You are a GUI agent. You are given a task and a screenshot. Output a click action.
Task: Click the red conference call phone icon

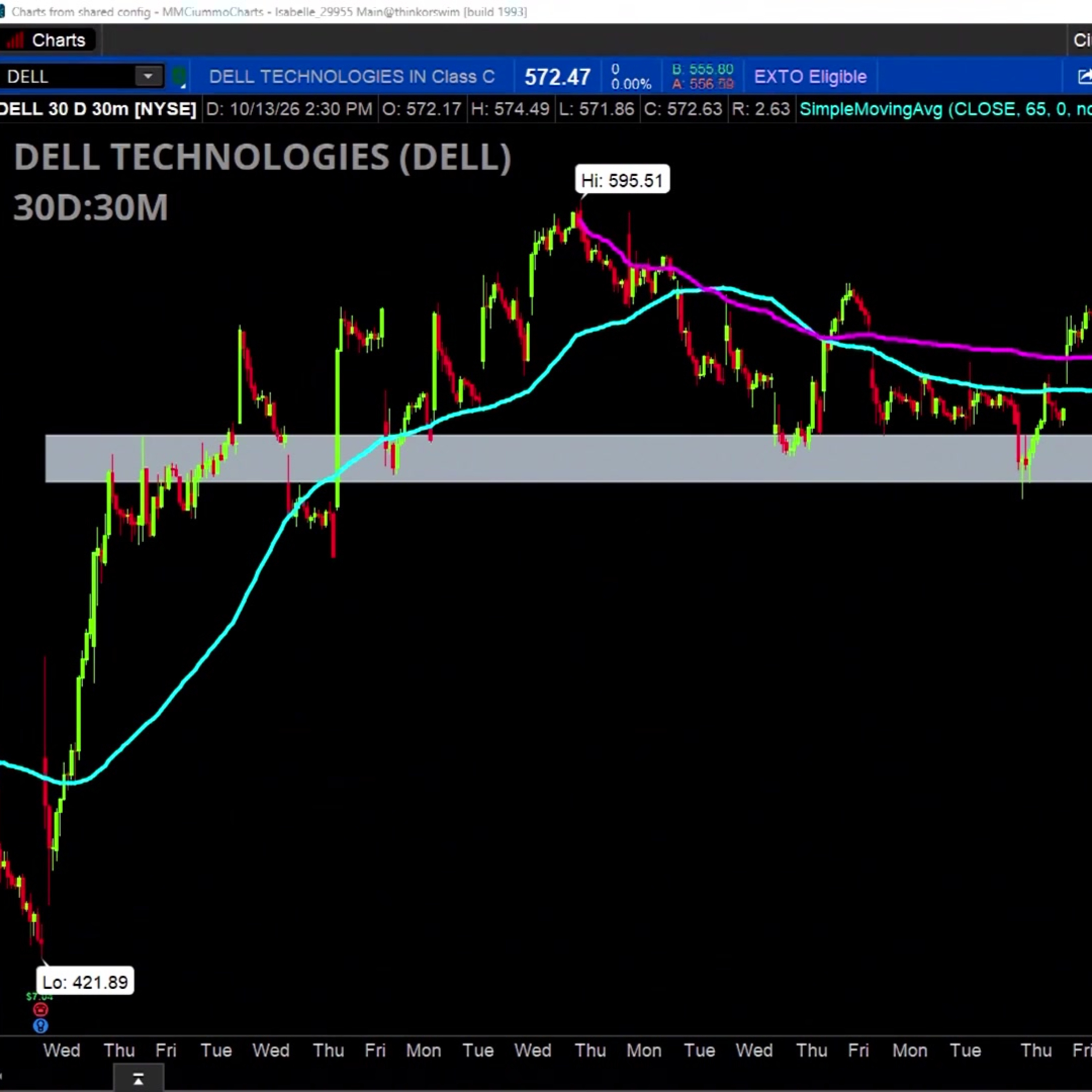coord(41,1009)
